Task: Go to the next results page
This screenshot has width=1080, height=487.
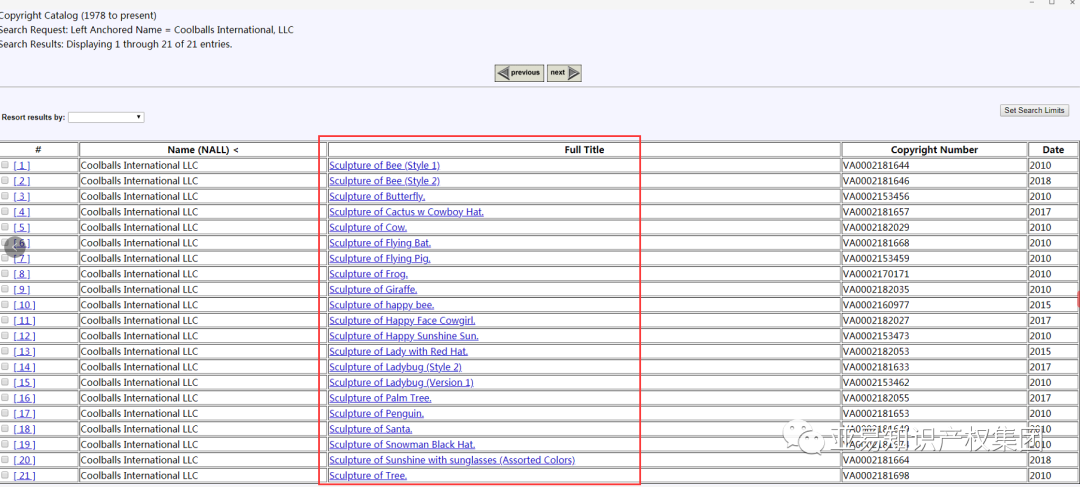Action: click(x=564, y=72)
